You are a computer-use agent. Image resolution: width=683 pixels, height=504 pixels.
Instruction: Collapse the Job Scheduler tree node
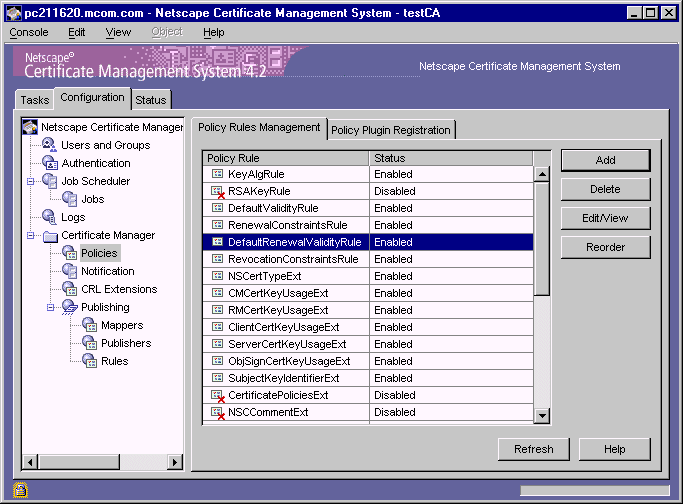(x=30, y=181)
